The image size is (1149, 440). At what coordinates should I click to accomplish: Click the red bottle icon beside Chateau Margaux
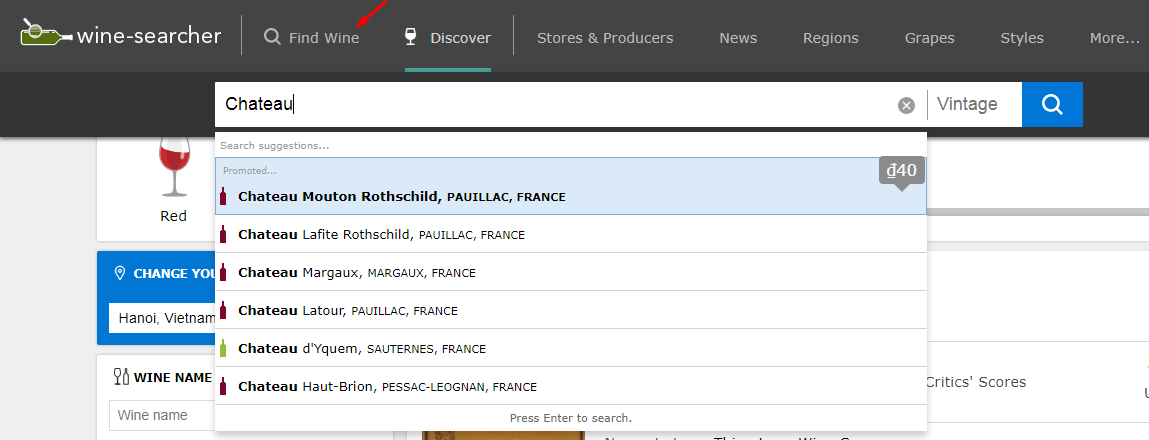point(223,272)
